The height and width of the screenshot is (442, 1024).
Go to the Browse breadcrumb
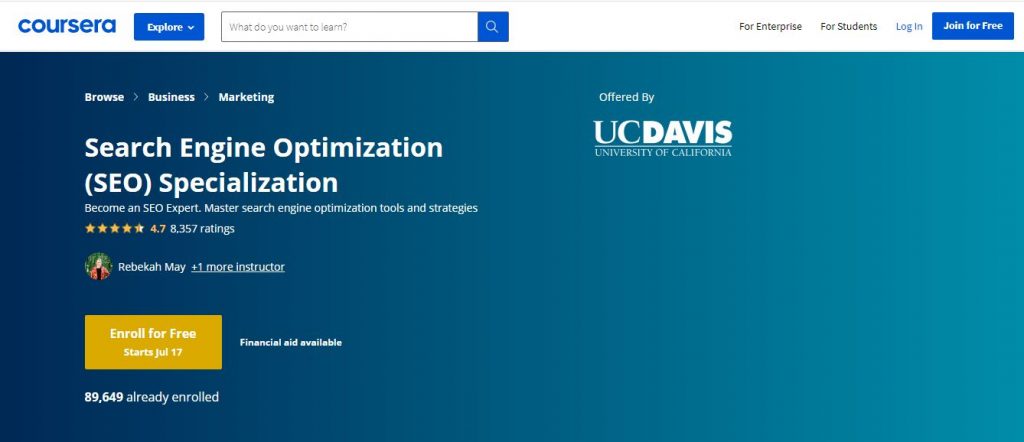pyautogui.click(x=104, y=97)
